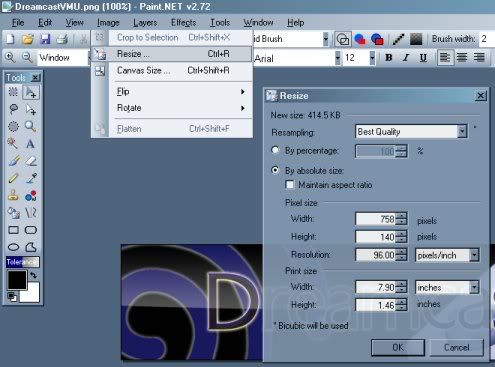
Task: Adjust the Tolerance slider bar
Action: (x=22, y=262)
